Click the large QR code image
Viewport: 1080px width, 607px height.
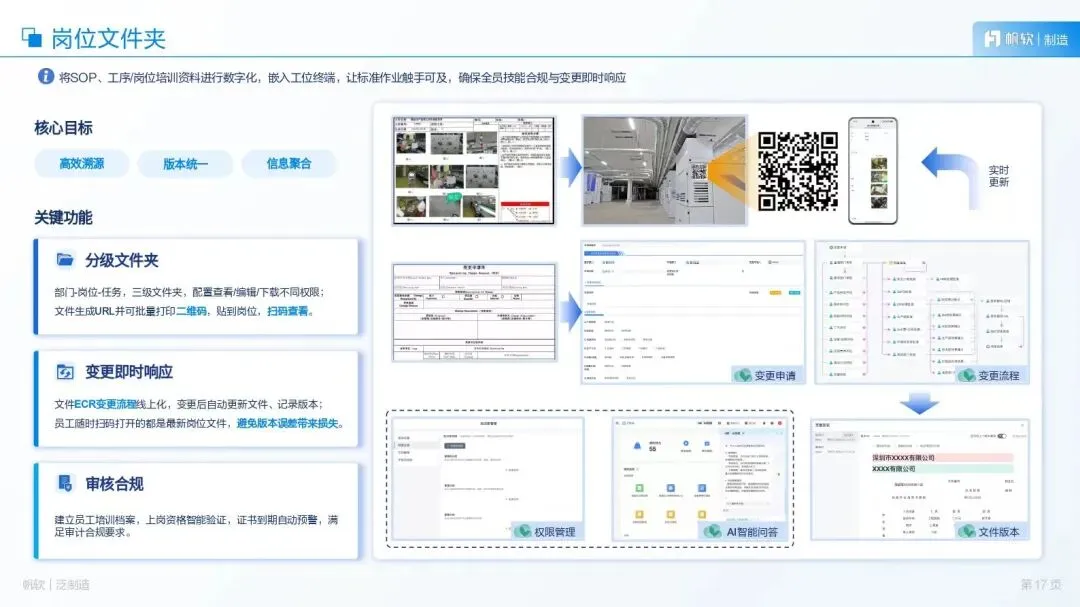point(798,171)
